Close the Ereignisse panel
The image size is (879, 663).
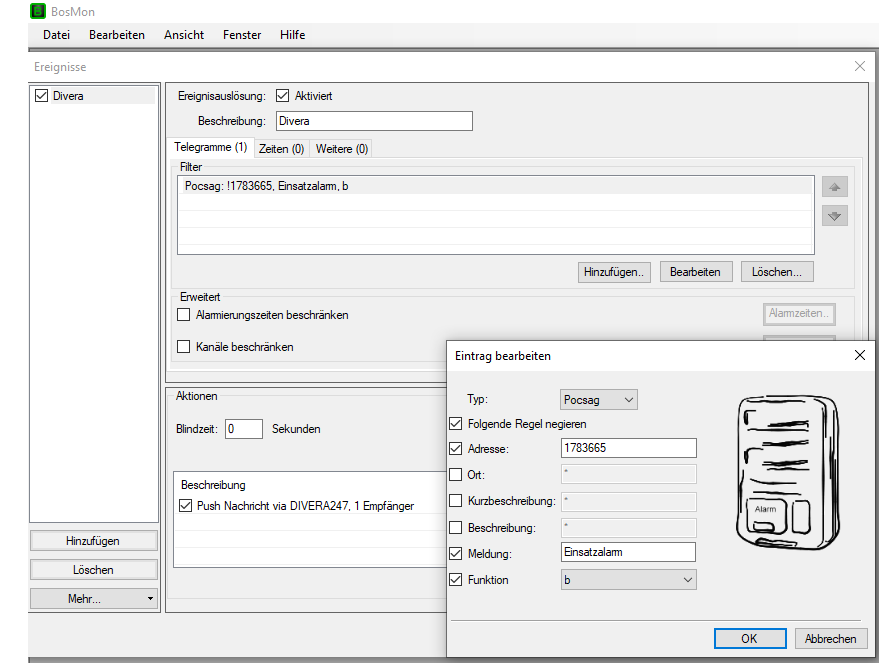859,66
